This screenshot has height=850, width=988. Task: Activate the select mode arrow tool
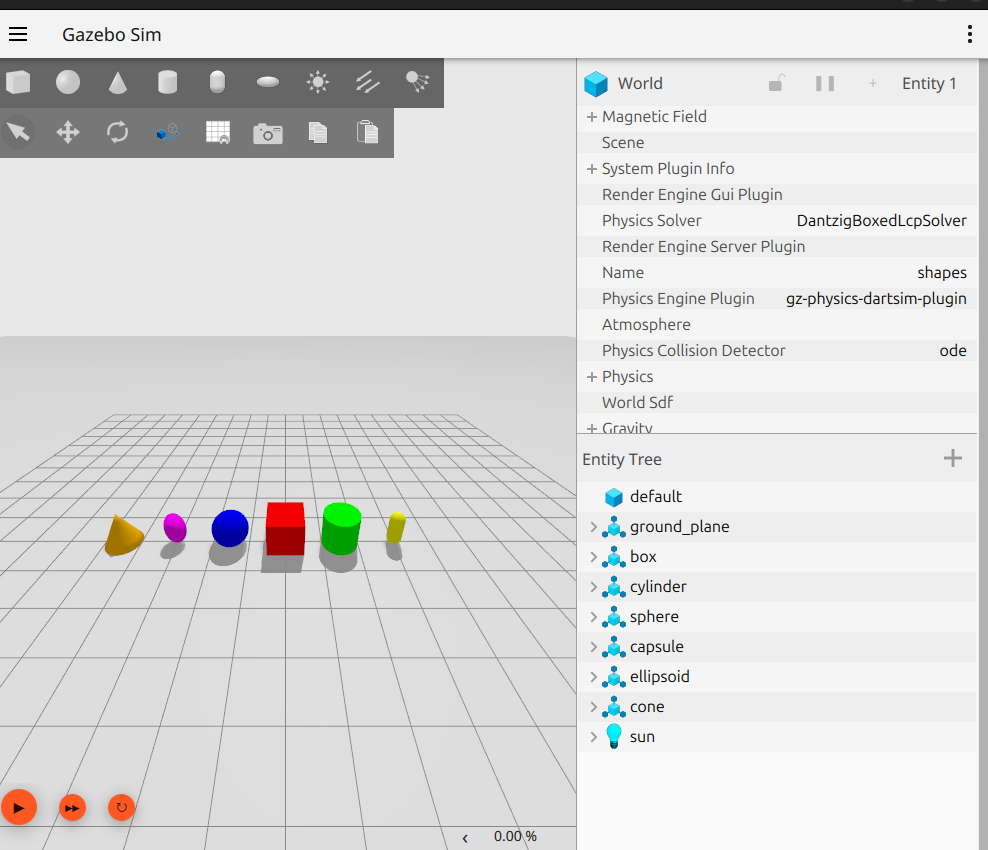(x=18, y=132)
